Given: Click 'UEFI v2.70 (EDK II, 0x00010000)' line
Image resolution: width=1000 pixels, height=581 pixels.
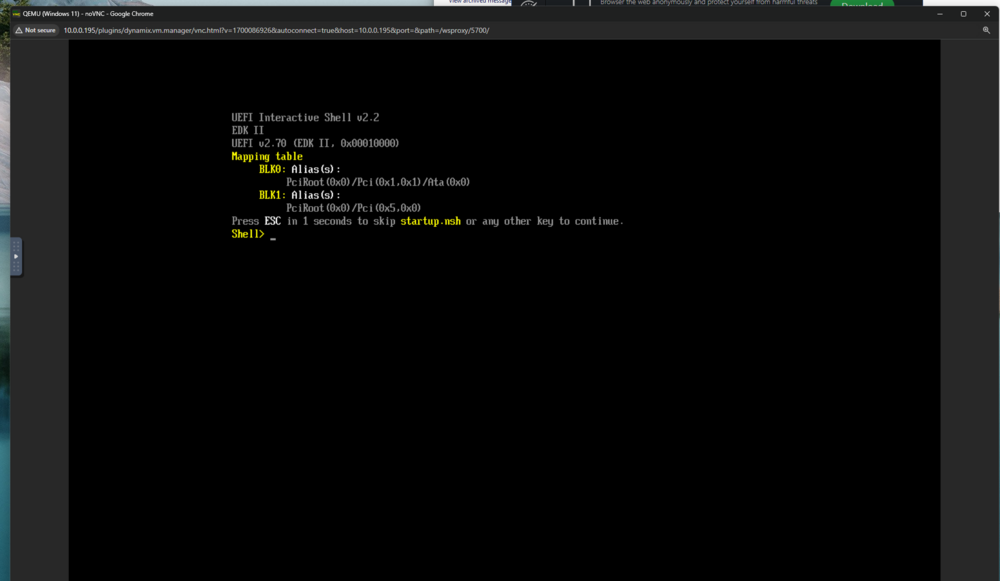Looking at the screenshot, I should [315, 143].
